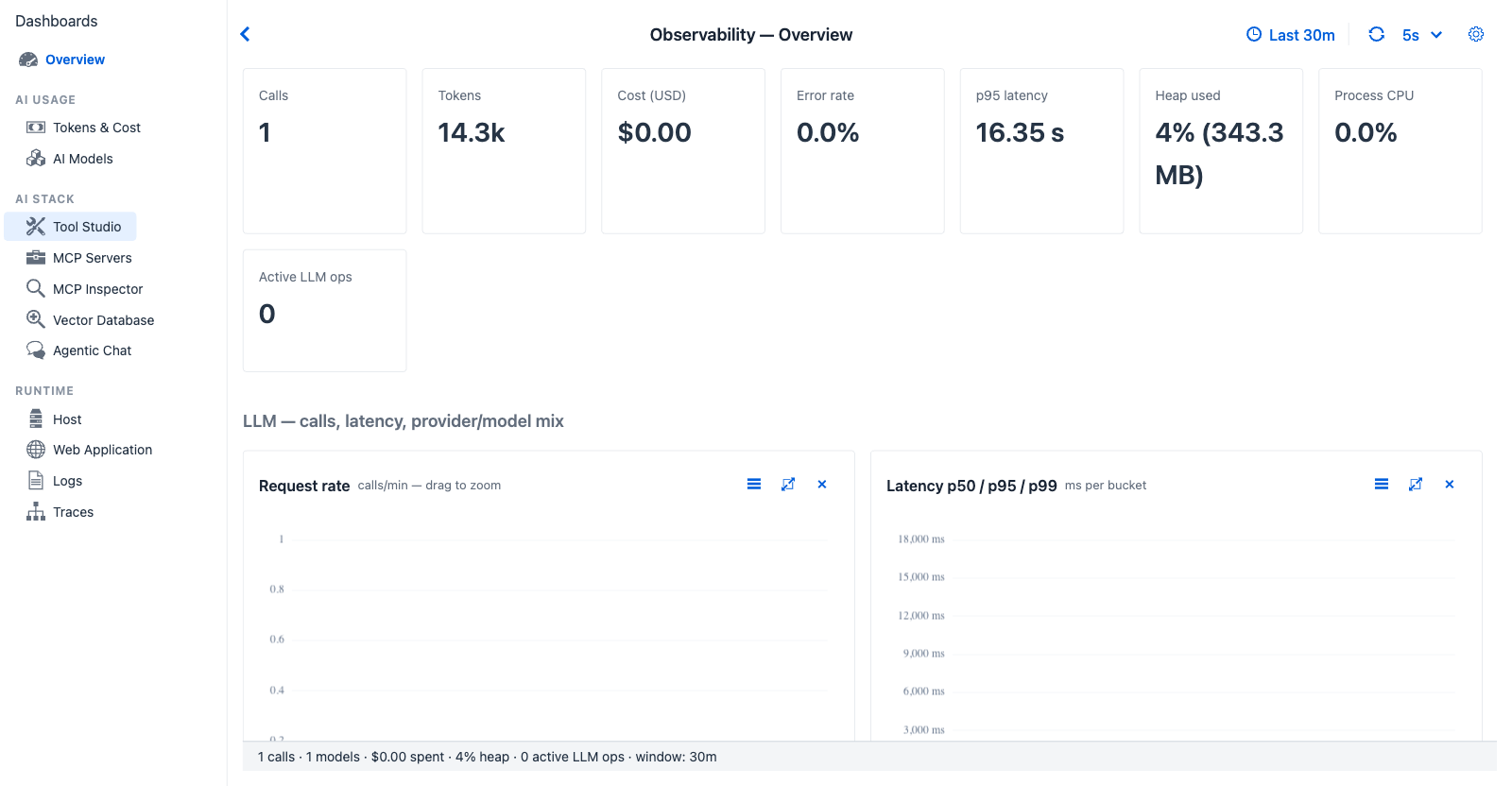Click the Traces hierarchy icon

point(36,512)
